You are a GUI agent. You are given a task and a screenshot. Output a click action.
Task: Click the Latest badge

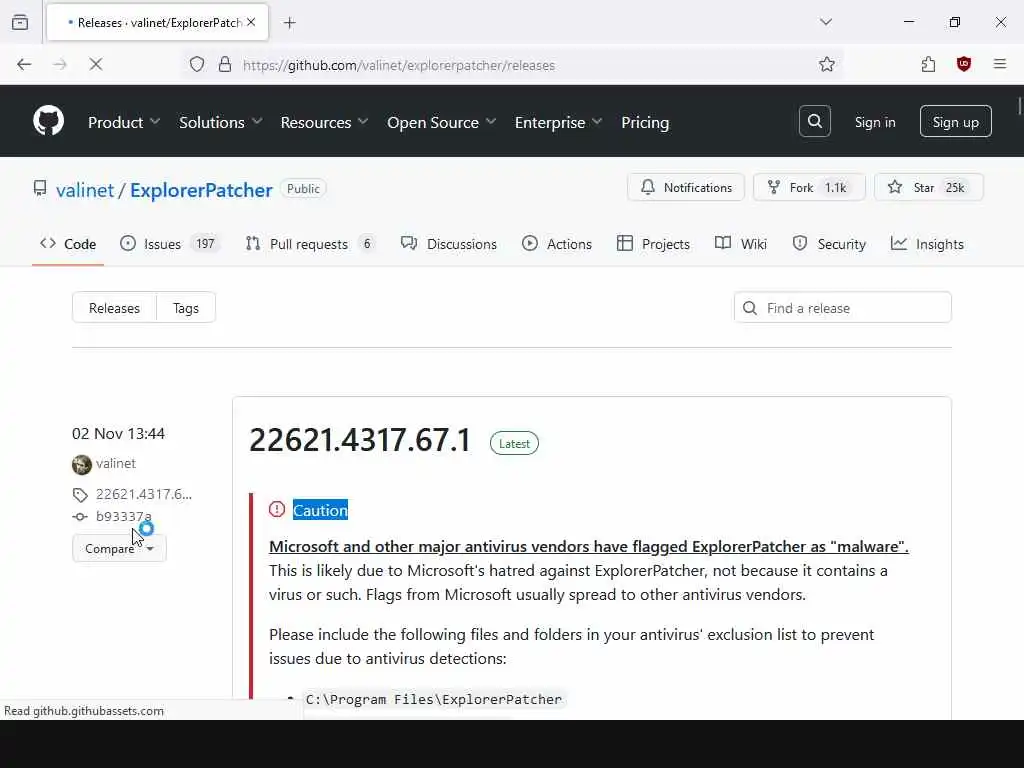[514, 443]
